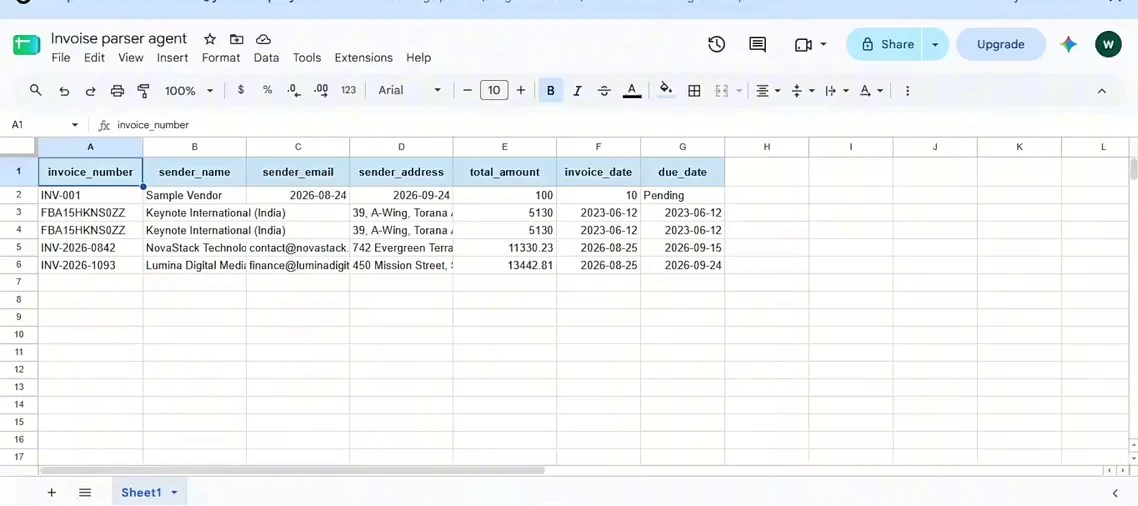This screenshot has width=1138, height=506.
Task: Open more number formats 123
Action: 348,90
